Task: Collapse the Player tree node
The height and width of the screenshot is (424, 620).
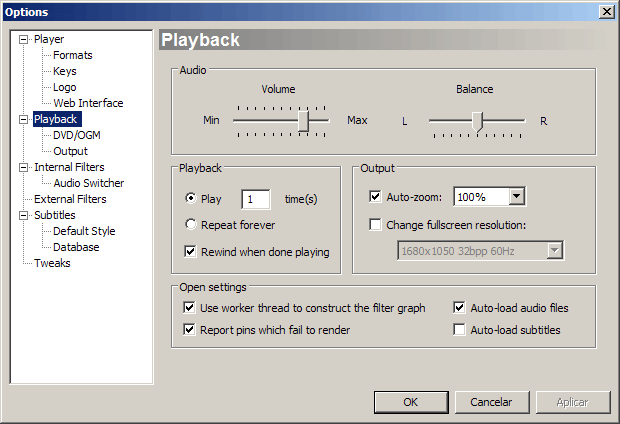Action: (24, 40)
